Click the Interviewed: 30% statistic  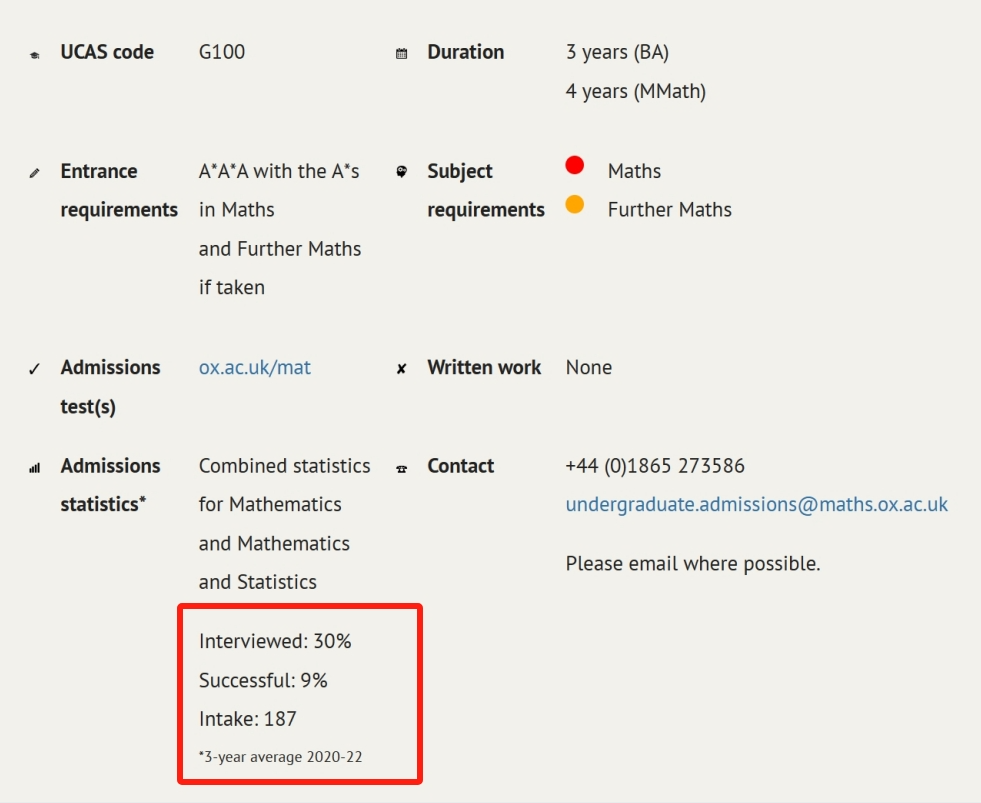coord(275,641)
